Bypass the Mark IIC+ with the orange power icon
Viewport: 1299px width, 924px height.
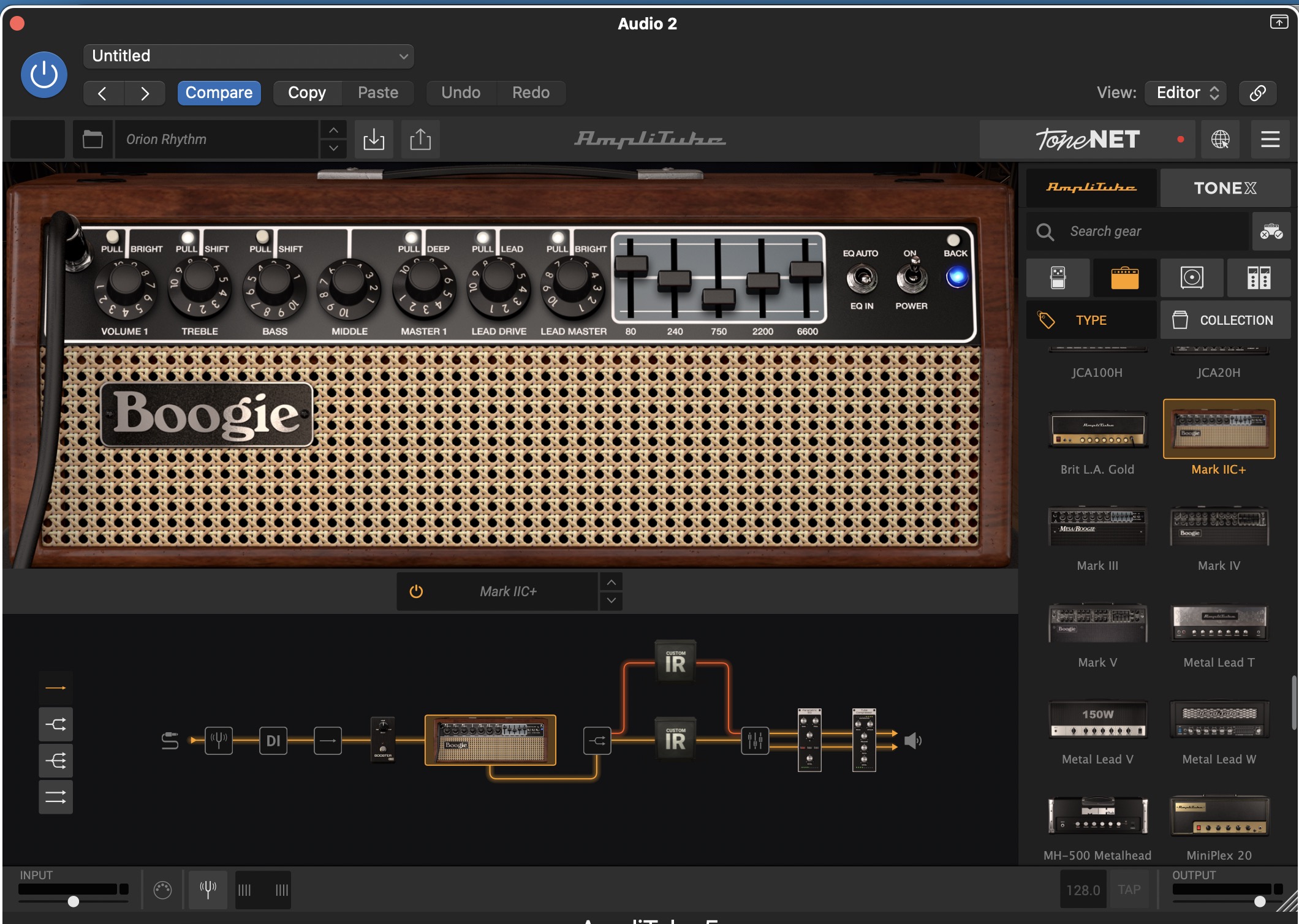416,591
